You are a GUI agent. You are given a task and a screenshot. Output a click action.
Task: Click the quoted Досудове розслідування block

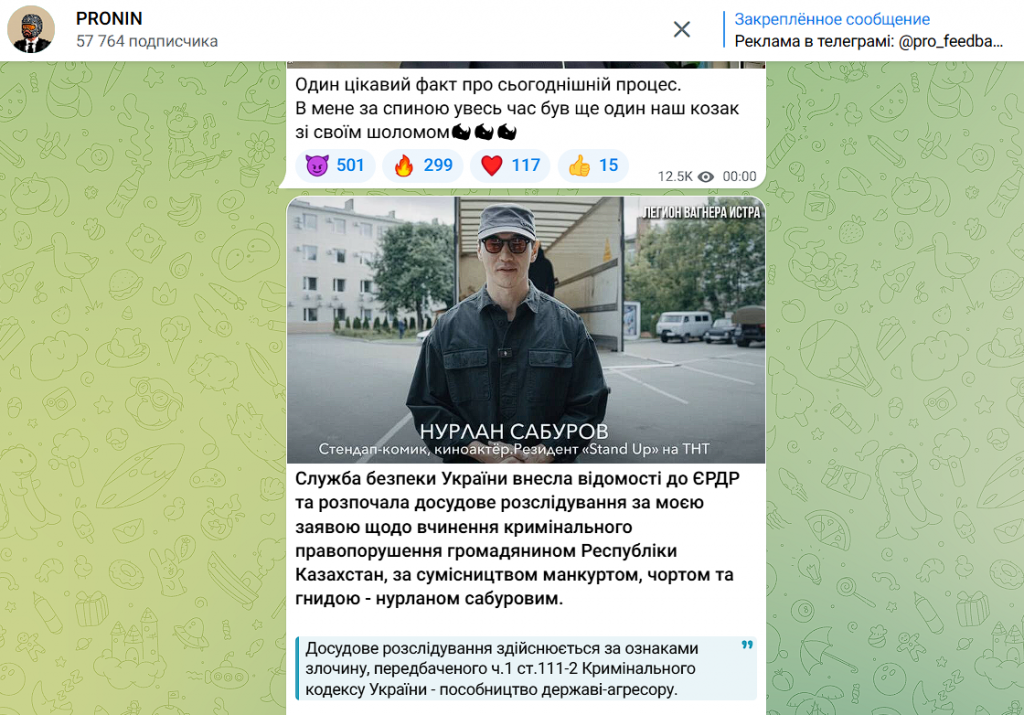pos(526,669)
